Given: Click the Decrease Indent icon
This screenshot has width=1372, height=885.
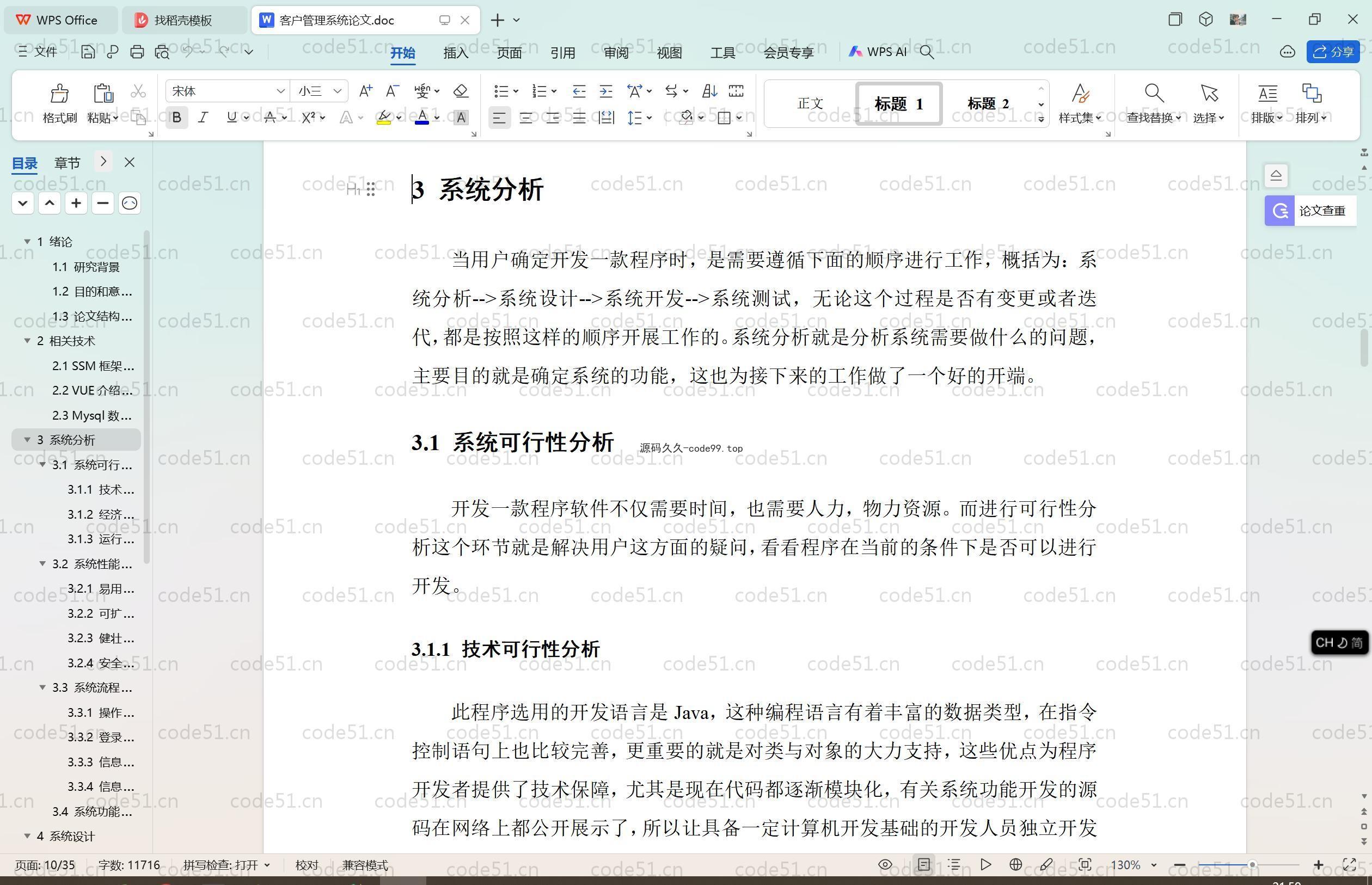Looking at the screenshot, I should [x=579, y=91].
